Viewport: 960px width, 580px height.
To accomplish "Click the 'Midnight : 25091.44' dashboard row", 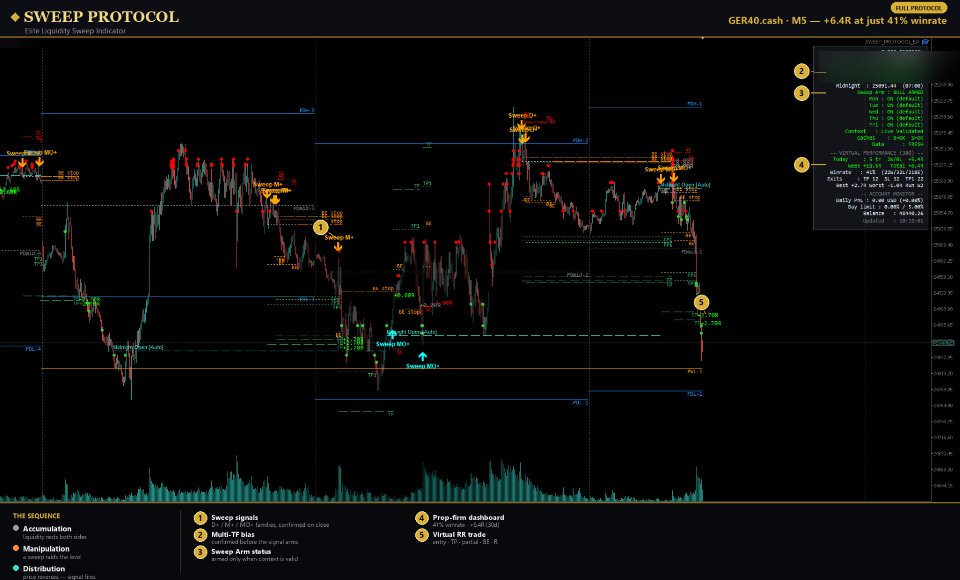I will (879, 86).
